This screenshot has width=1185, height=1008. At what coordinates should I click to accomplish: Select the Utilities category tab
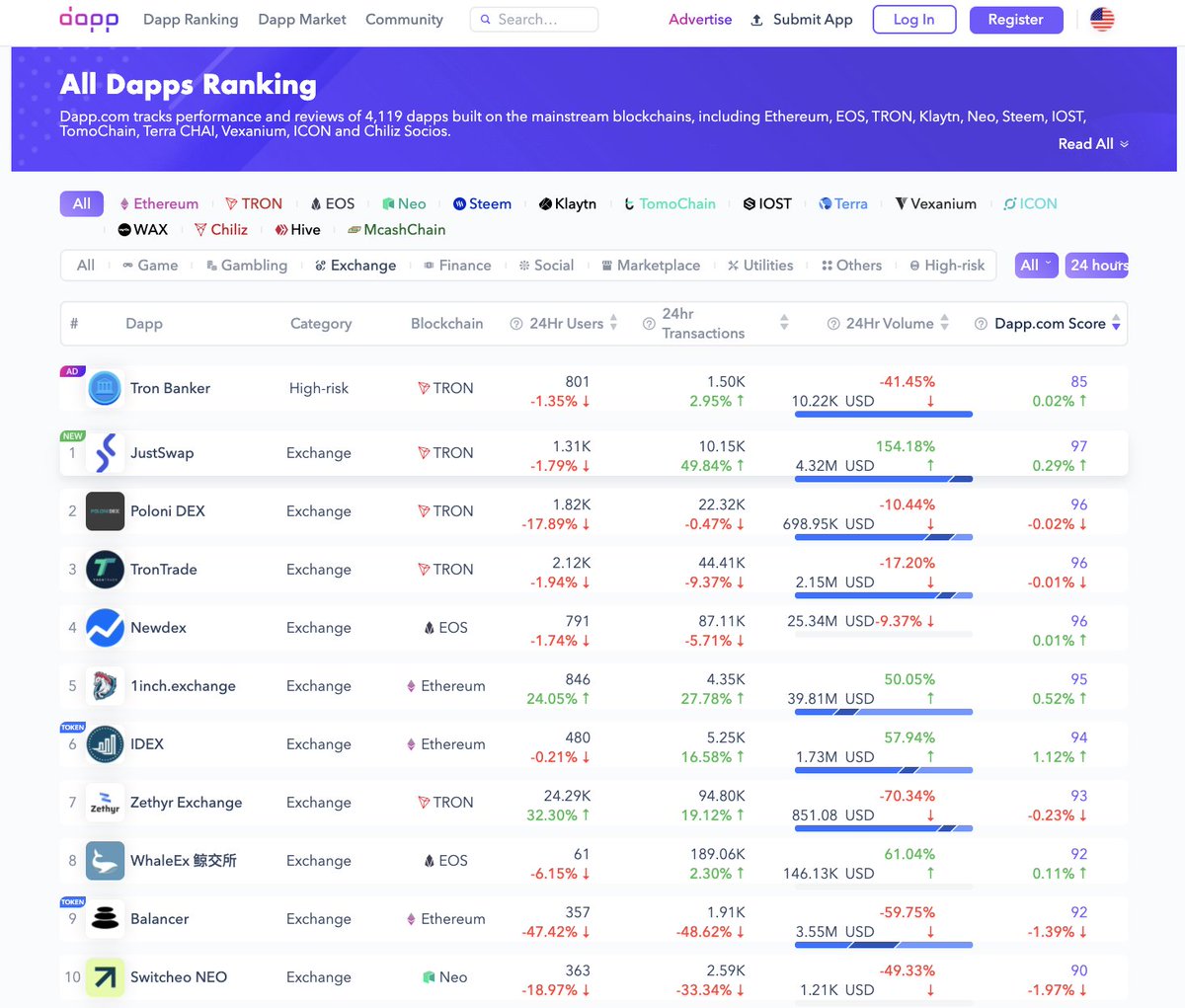point(760,265)
